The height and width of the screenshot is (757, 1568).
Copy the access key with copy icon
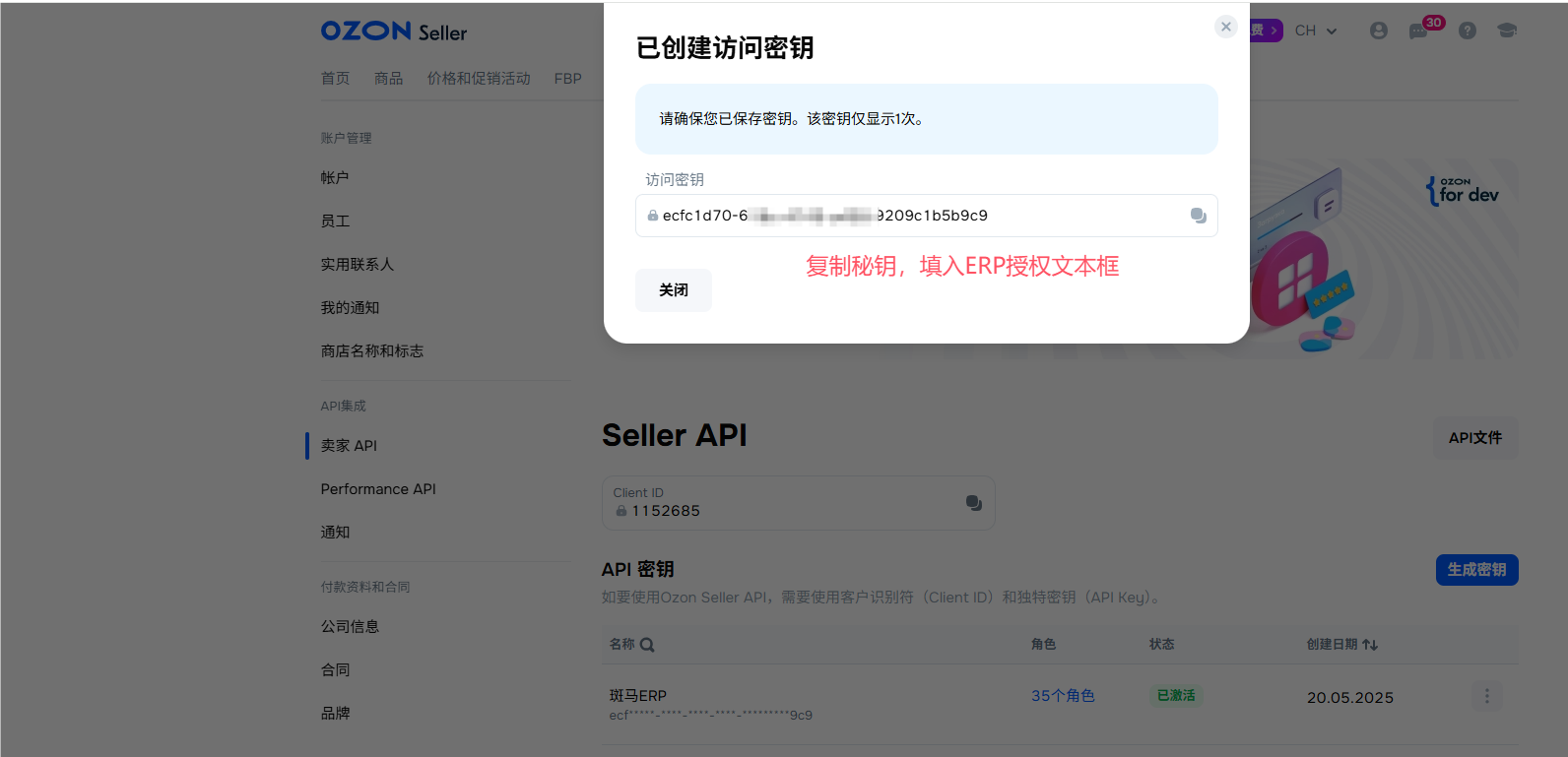point(1198,216)
